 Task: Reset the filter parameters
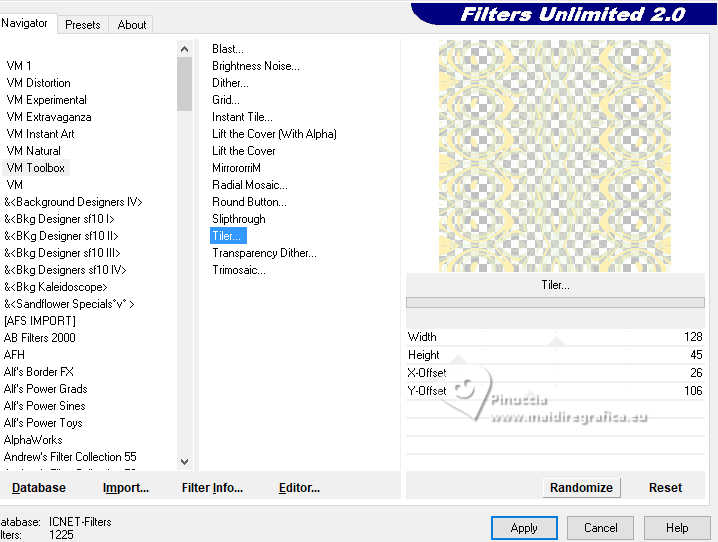click(x=665, y=488)
